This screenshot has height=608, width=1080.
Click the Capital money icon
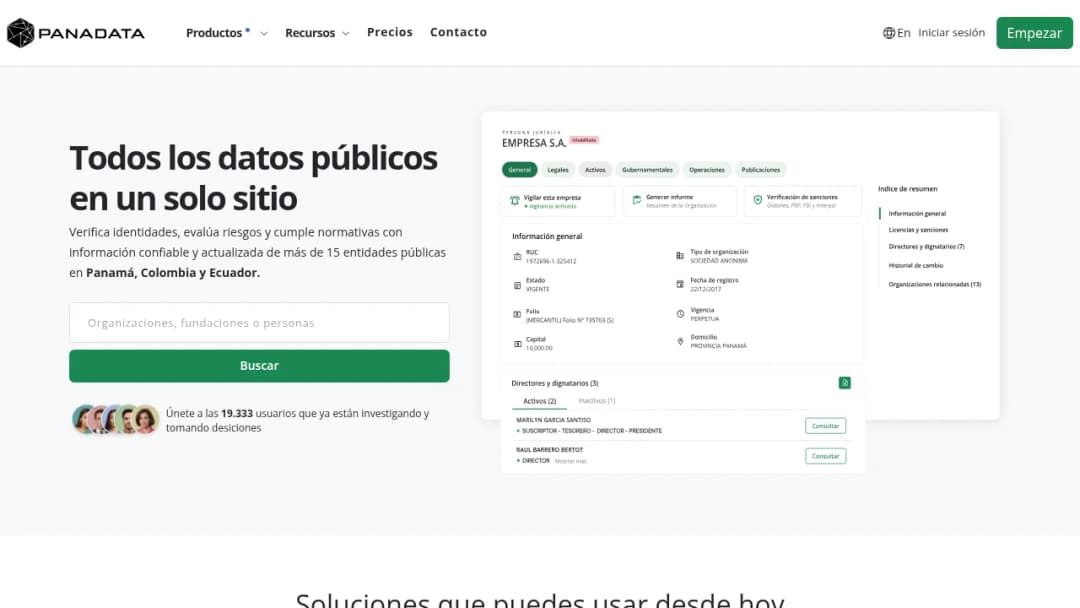tap(517, 344)
